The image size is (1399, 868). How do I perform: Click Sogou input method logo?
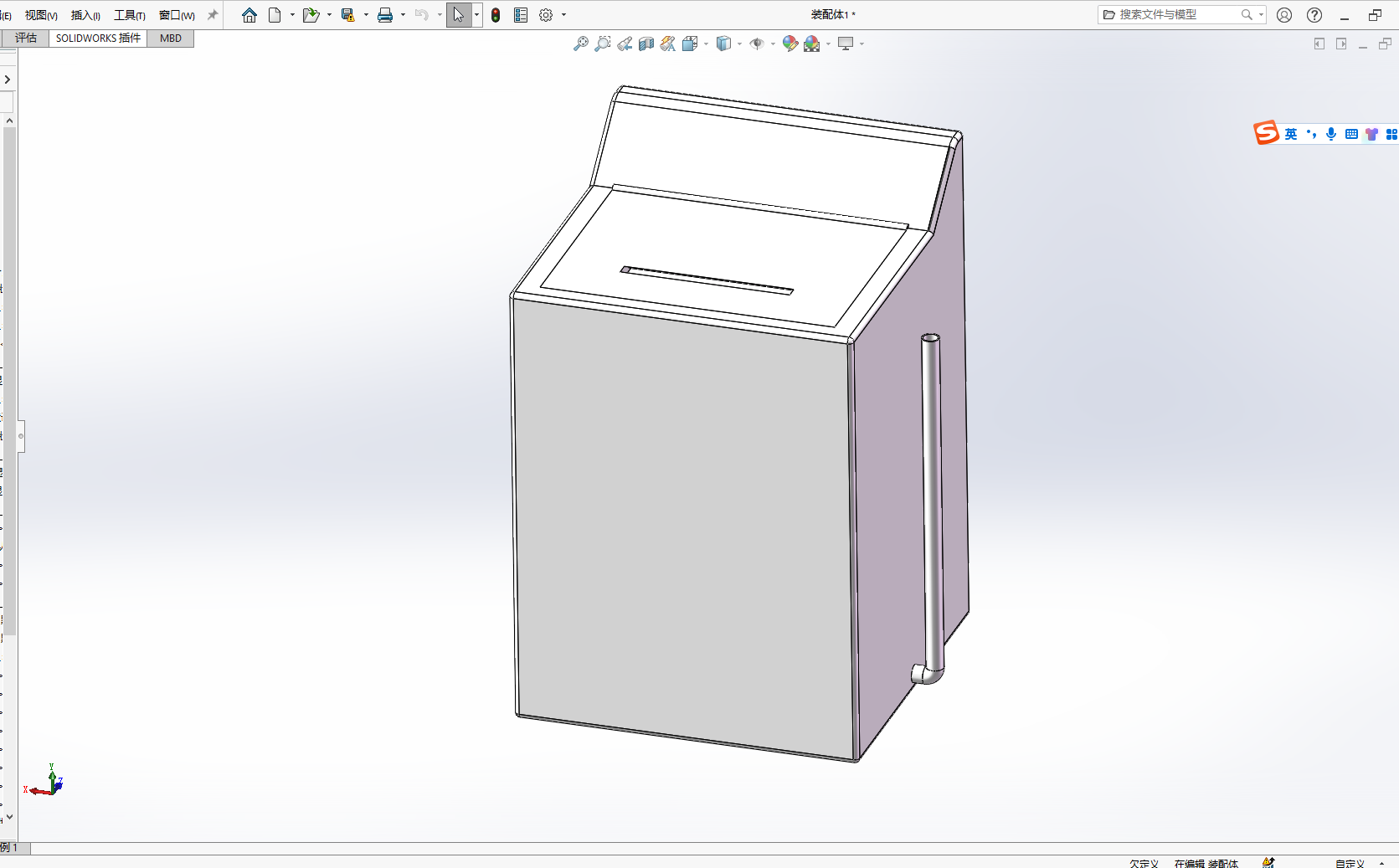coord(1266,132)
